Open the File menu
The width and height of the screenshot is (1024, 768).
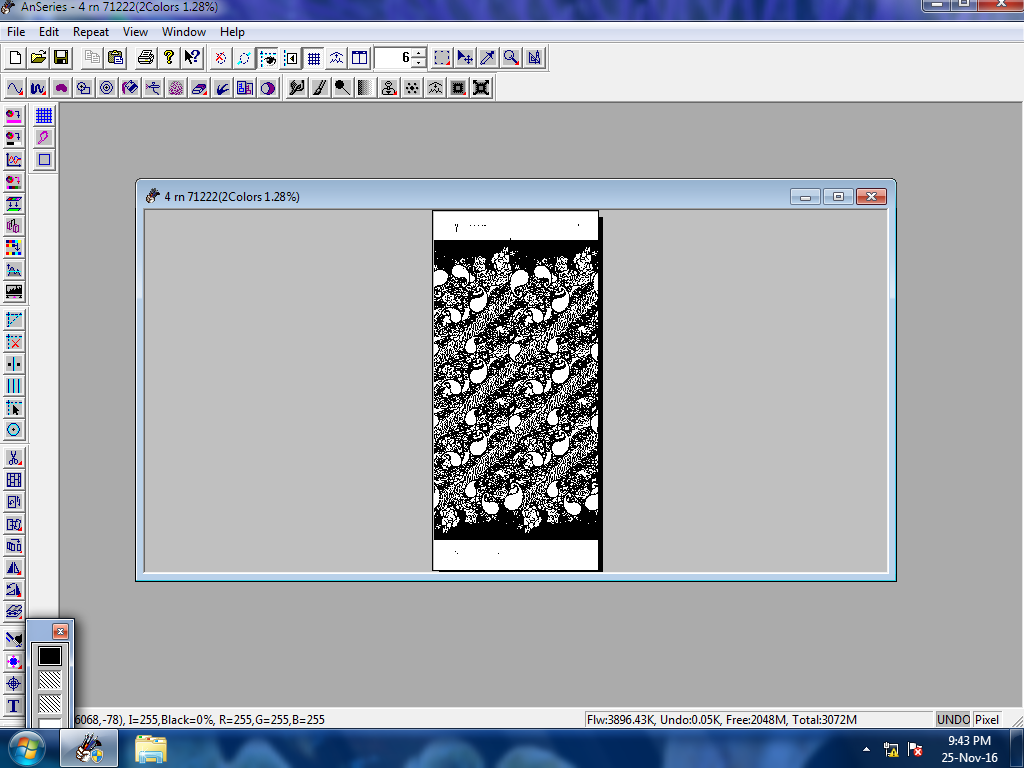click(16, 31)
